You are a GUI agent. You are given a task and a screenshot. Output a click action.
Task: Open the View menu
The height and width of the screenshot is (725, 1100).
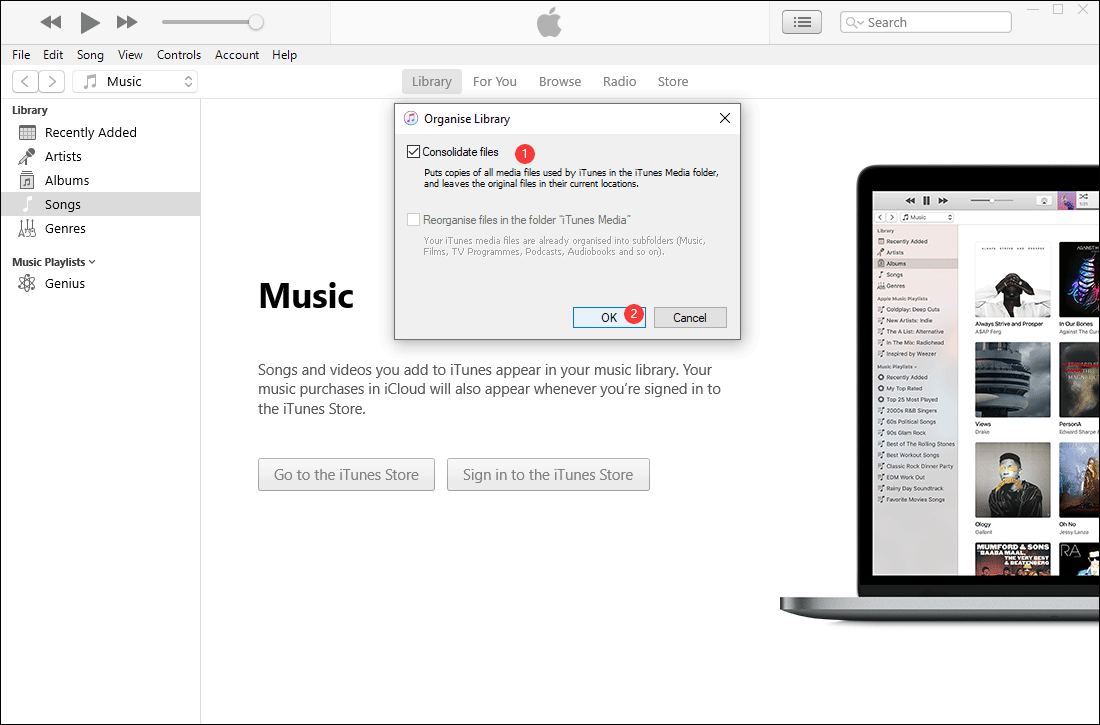pyautogui.click(x=130, y=55)
